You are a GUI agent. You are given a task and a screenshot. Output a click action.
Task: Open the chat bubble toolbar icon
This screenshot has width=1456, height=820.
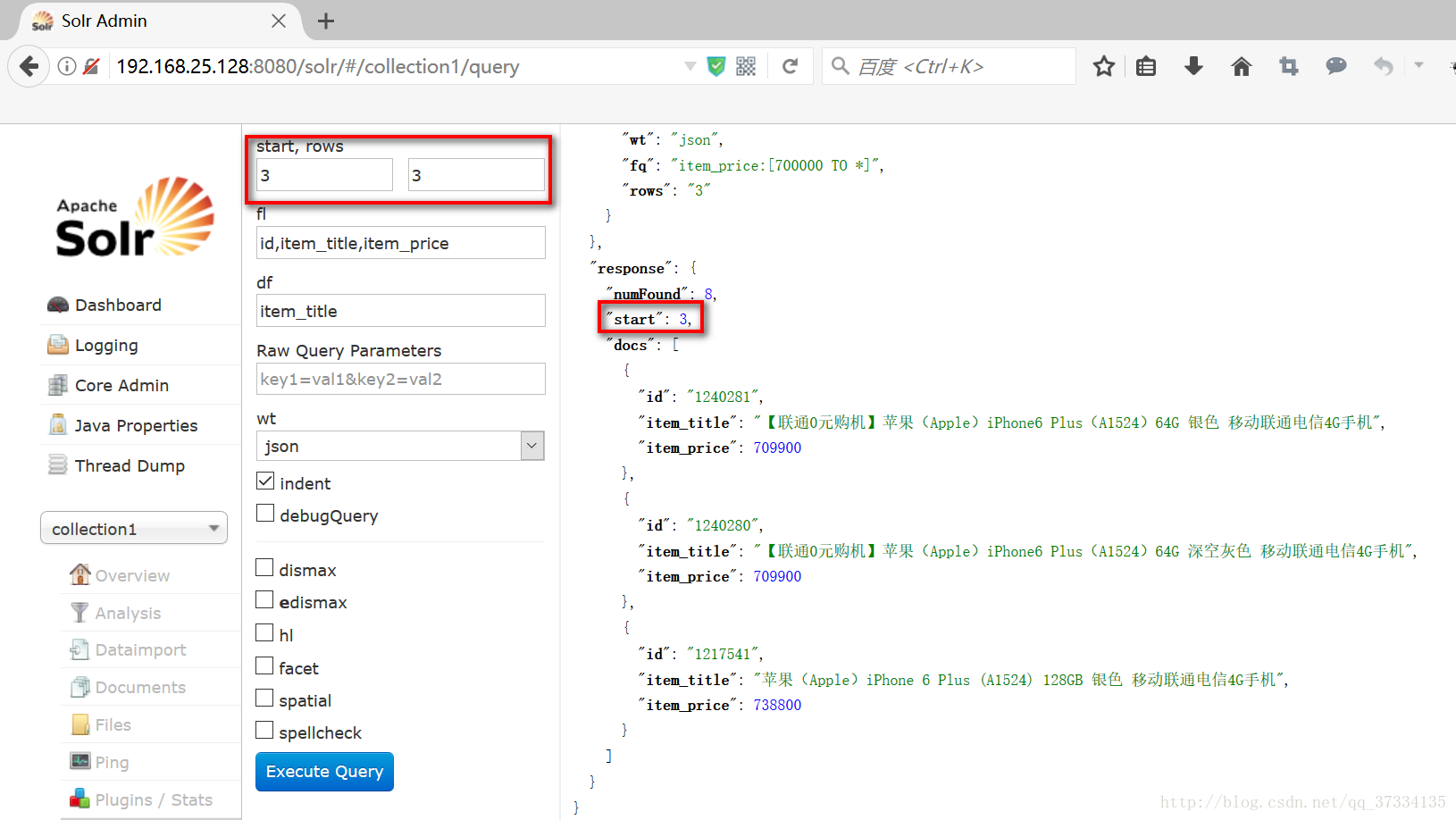(1335, 66)
